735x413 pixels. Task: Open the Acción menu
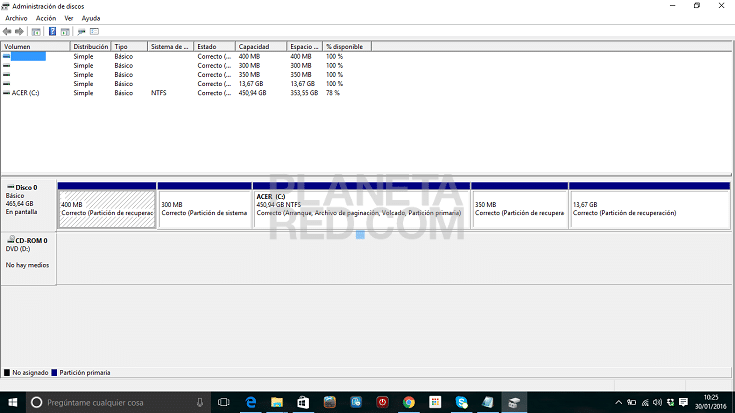(46, 18)
